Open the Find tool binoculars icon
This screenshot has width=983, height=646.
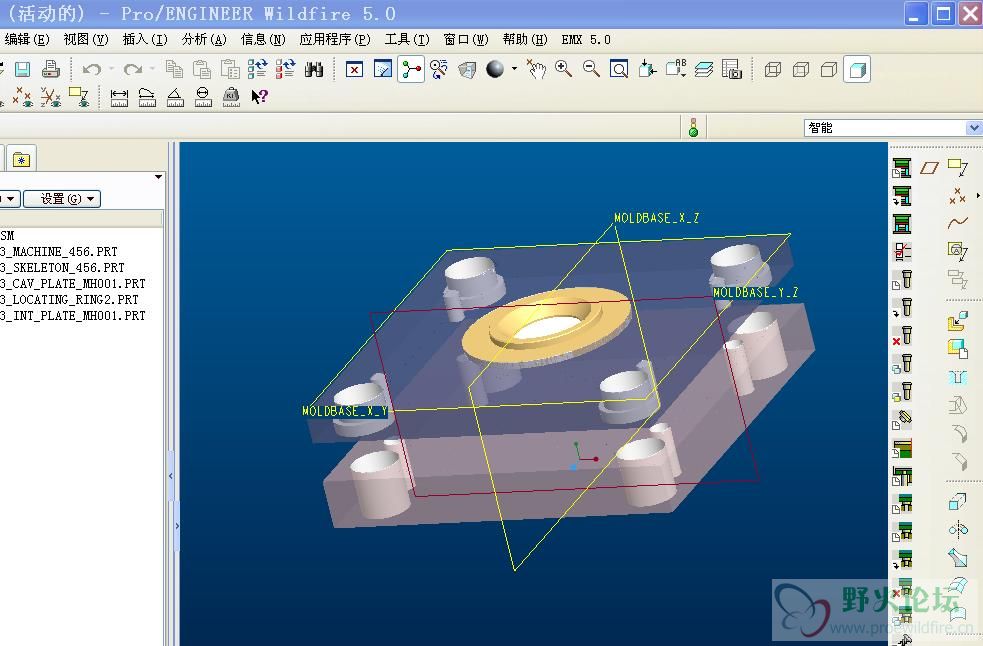coord(313,69)
